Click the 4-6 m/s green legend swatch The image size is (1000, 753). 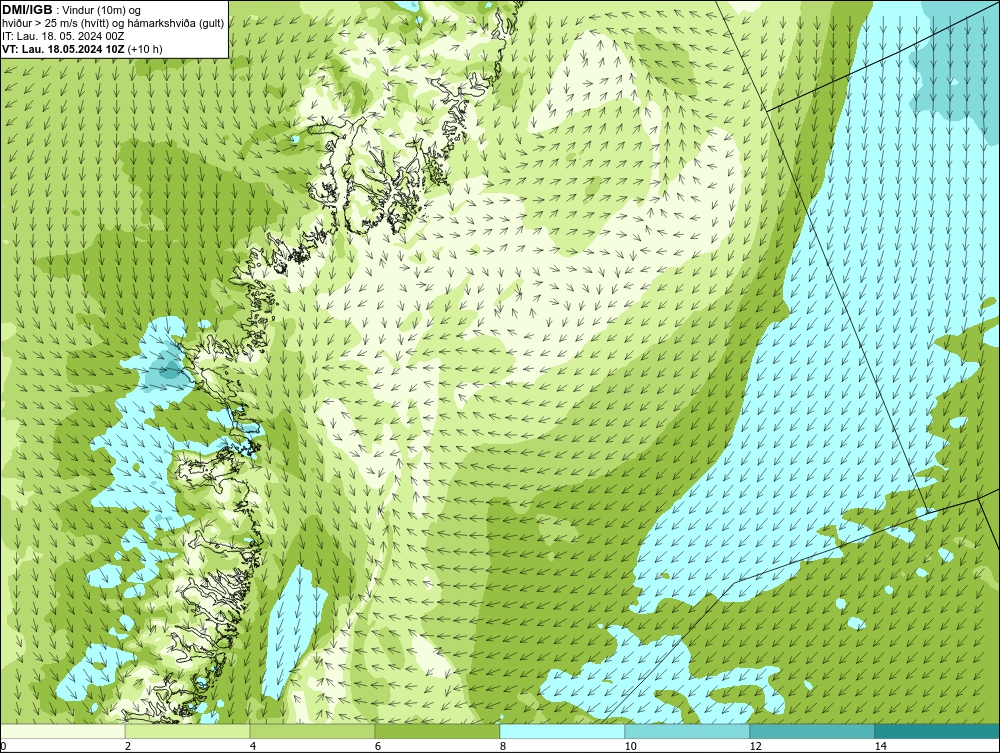(x=312, y=731)
